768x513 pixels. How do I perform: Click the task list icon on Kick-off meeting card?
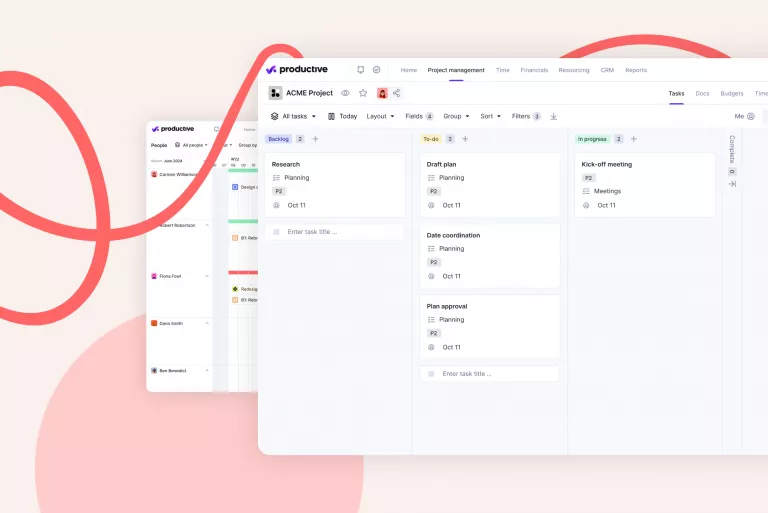tap(586, 191)
